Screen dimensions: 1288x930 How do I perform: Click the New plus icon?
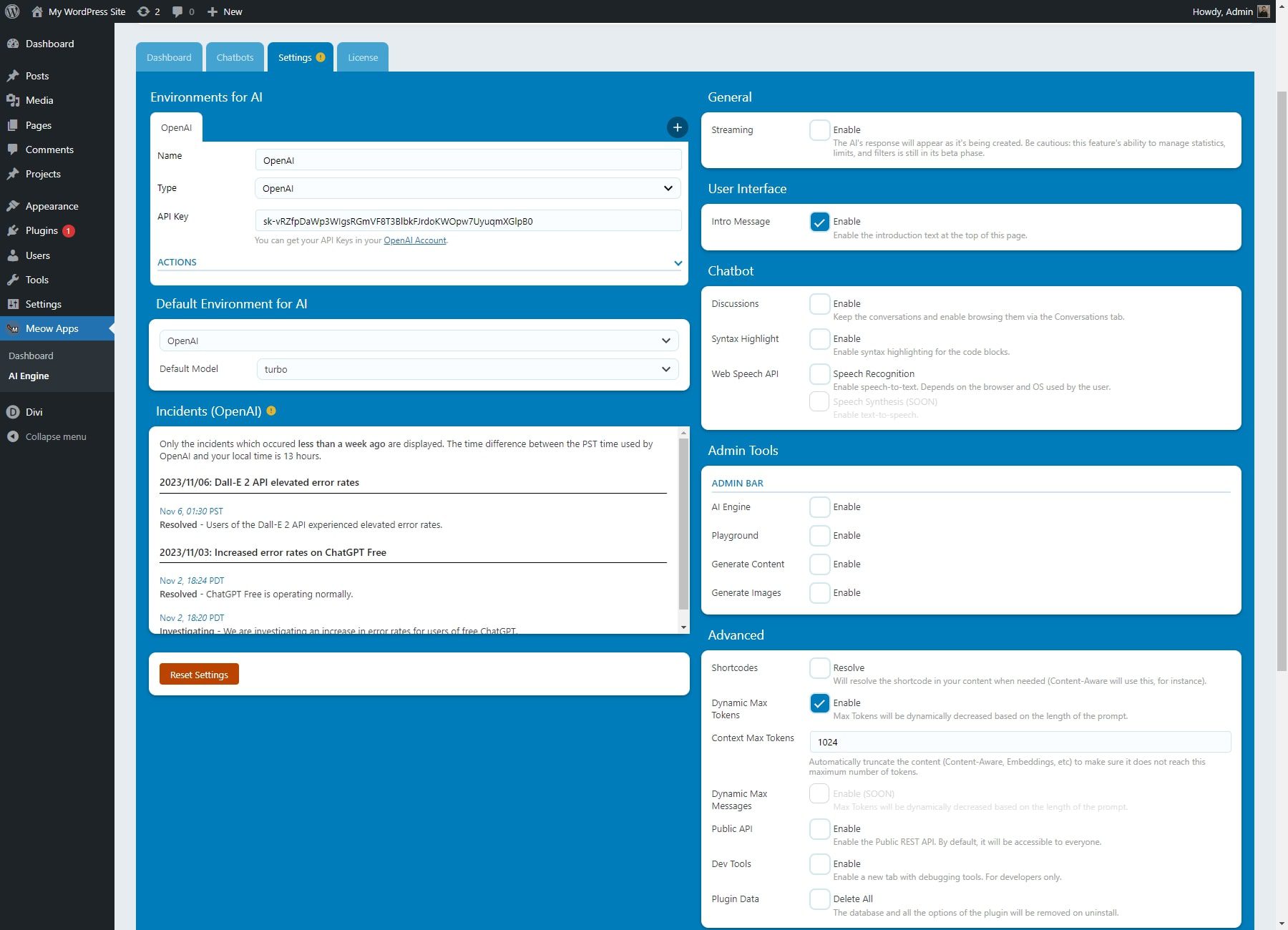[x=213, y=11]
